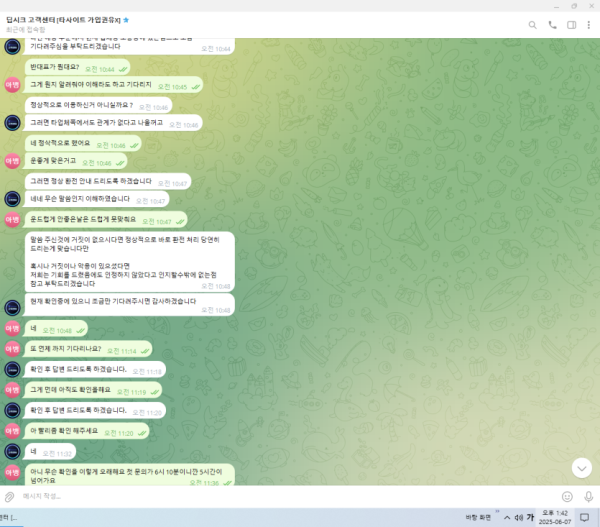
Task: Select message 아 빨리좀 확인 해주세요
Action: [x=87, y=431]
